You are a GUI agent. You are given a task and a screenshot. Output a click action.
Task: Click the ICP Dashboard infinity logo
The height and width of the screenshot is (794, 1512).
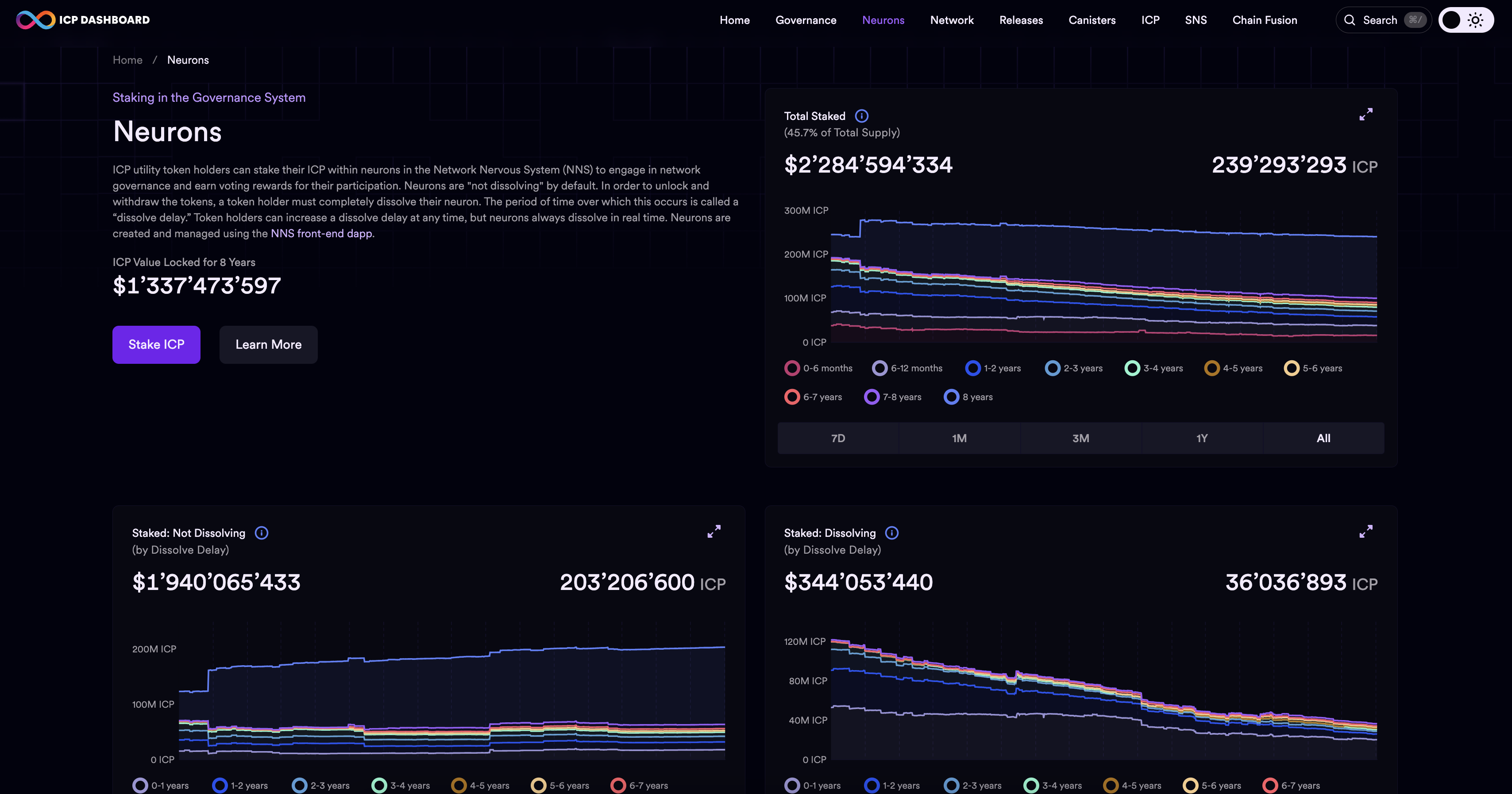tap(35, 20)
